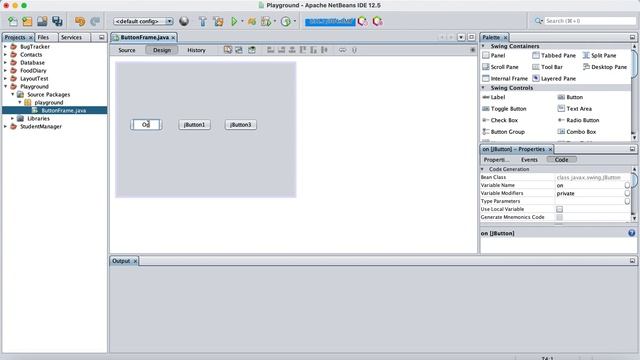Click the Redo arrow icon
Screen dimensions: 640x360
[x=95, y=21]
